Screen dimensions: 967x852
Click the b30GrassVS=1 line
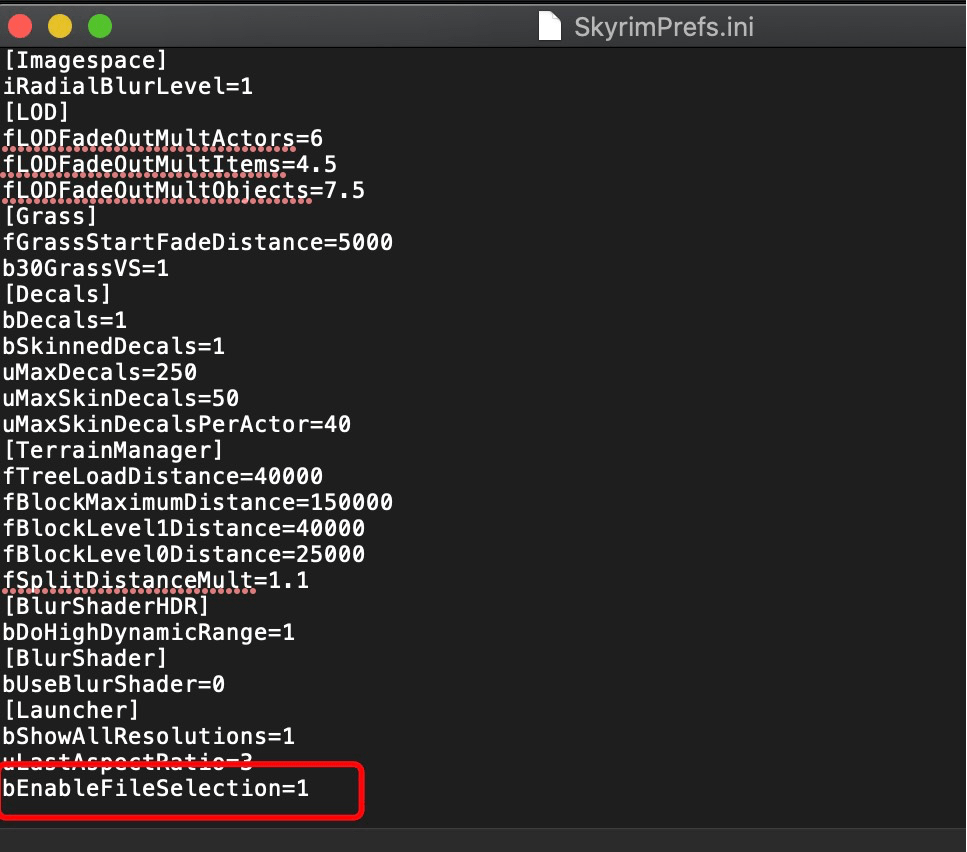point(86,268)
